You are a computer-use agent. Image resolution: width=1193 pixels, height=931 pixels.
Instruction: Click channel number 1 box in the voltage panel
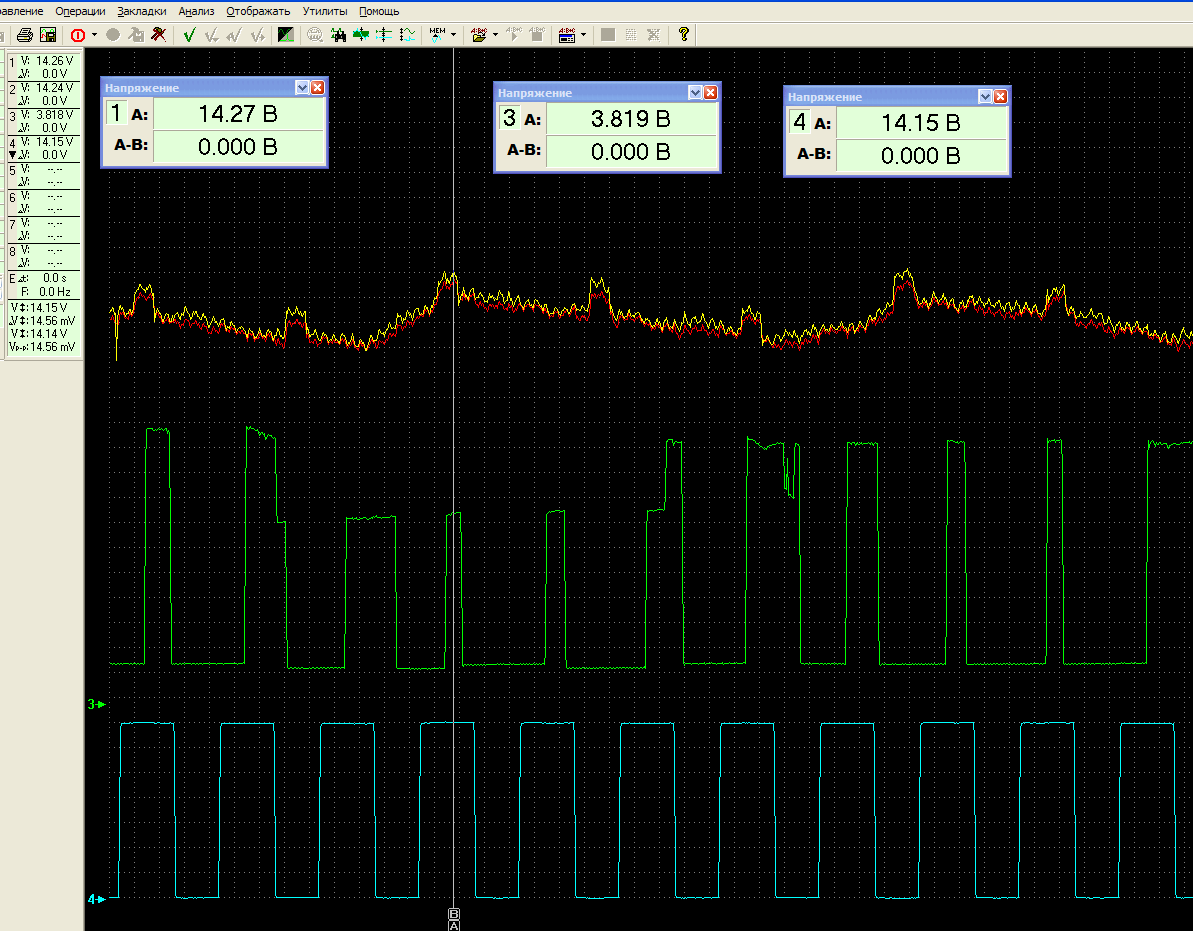click(x=116, y=113)
